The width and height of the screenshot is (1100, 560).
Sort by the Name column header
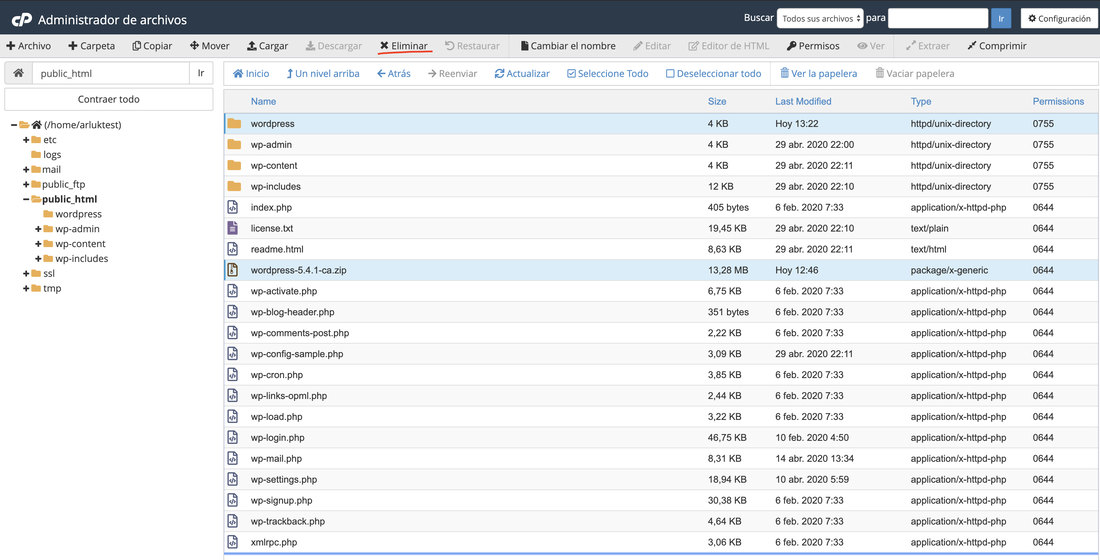point(263,101)
